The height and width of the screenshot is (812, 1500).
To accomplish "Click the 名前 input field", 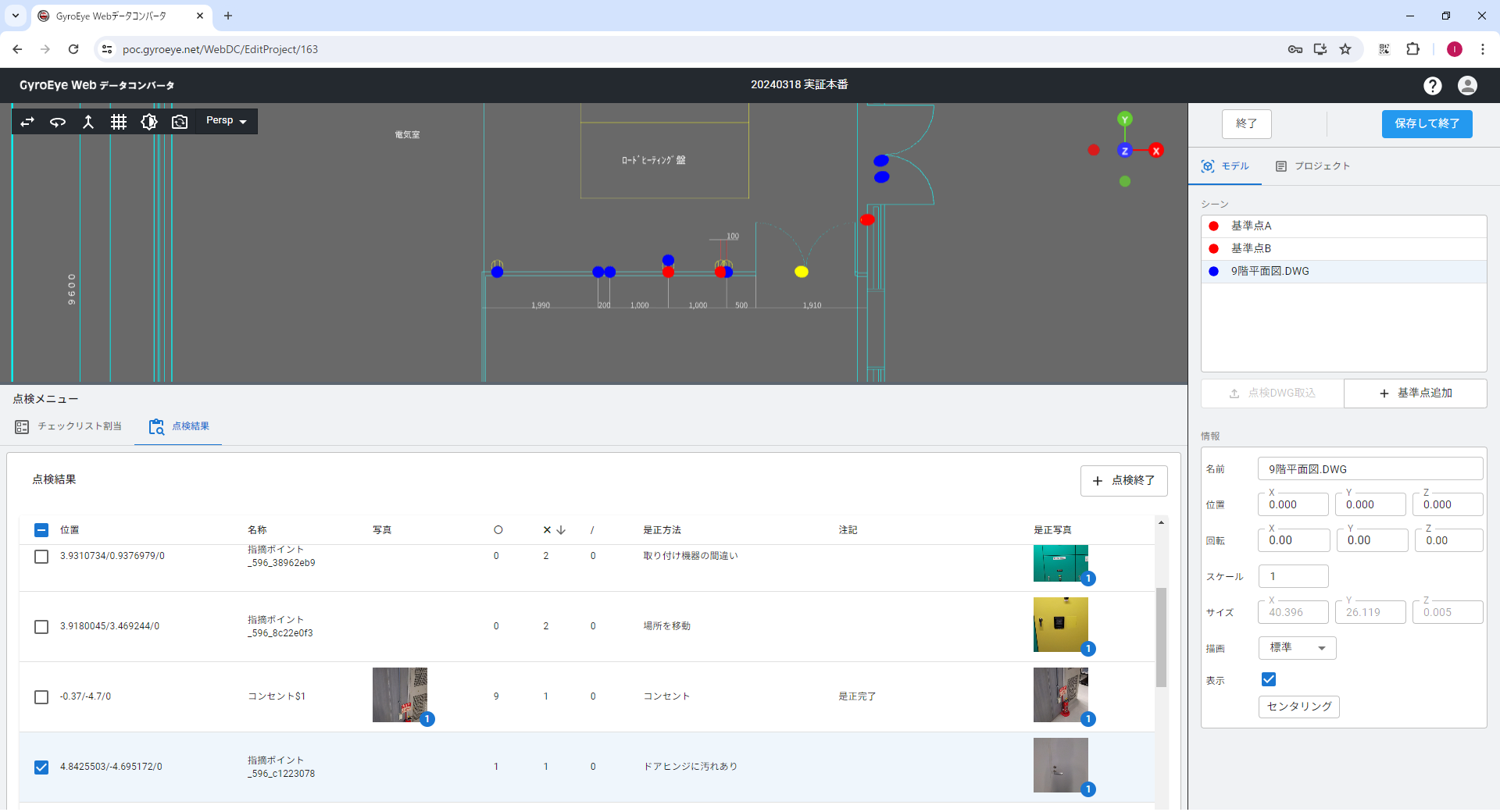I will [x=1370, y=469].
